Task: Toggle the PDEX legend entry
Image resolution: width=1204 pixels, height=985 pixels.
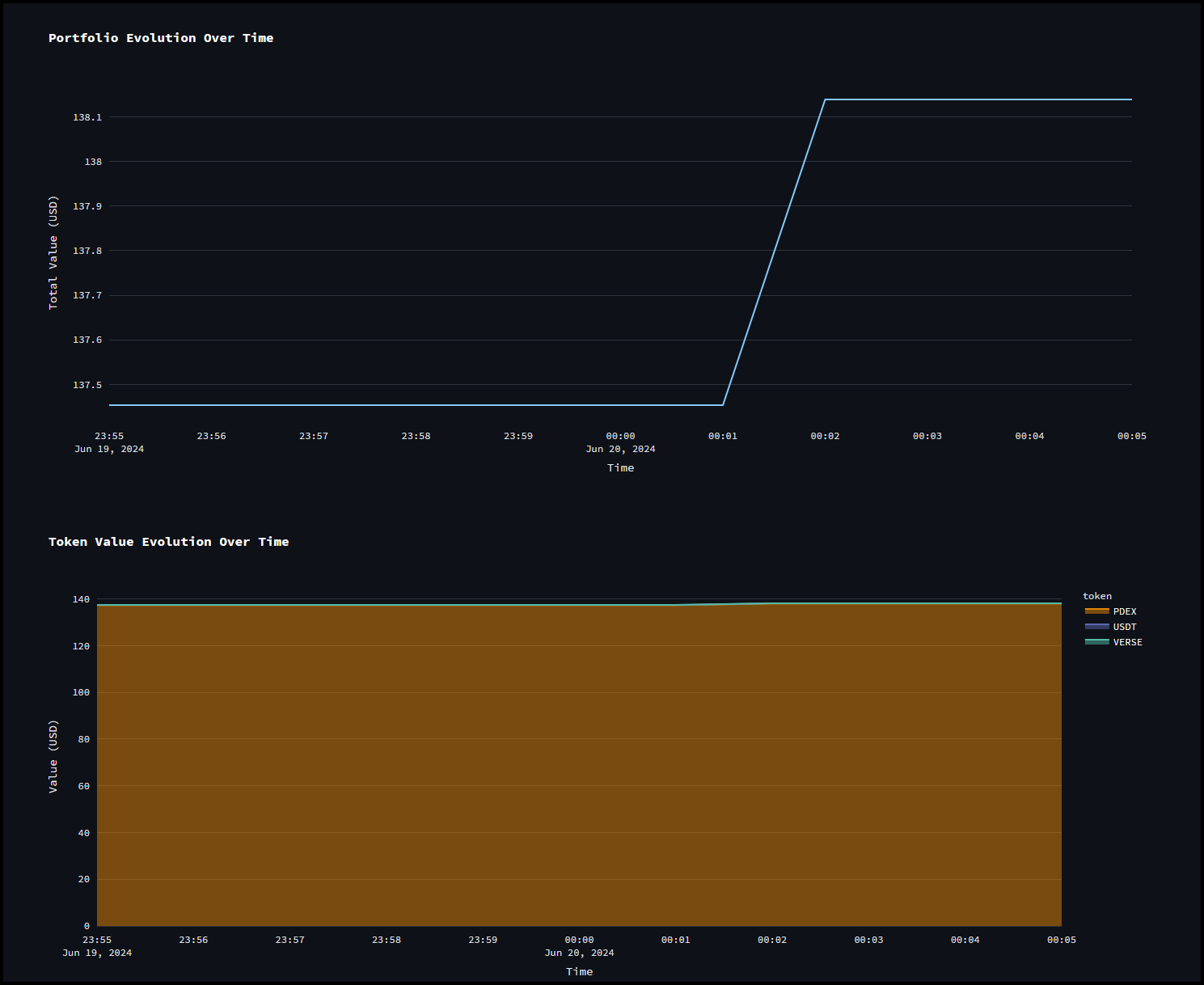Action: [x=1124, y=611]
